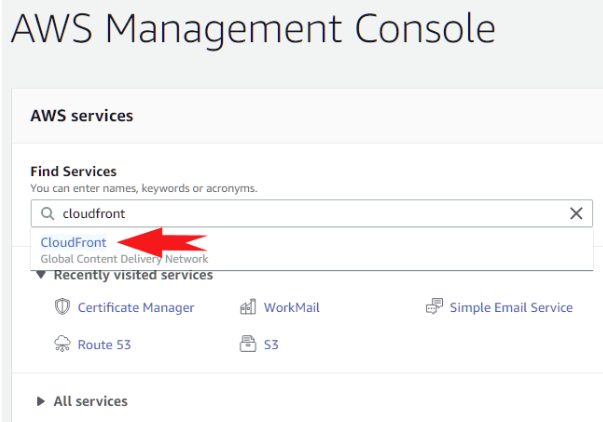Collapse Recently visited services section
This screenshot has height=422, width=603.
tap(41, 275)
